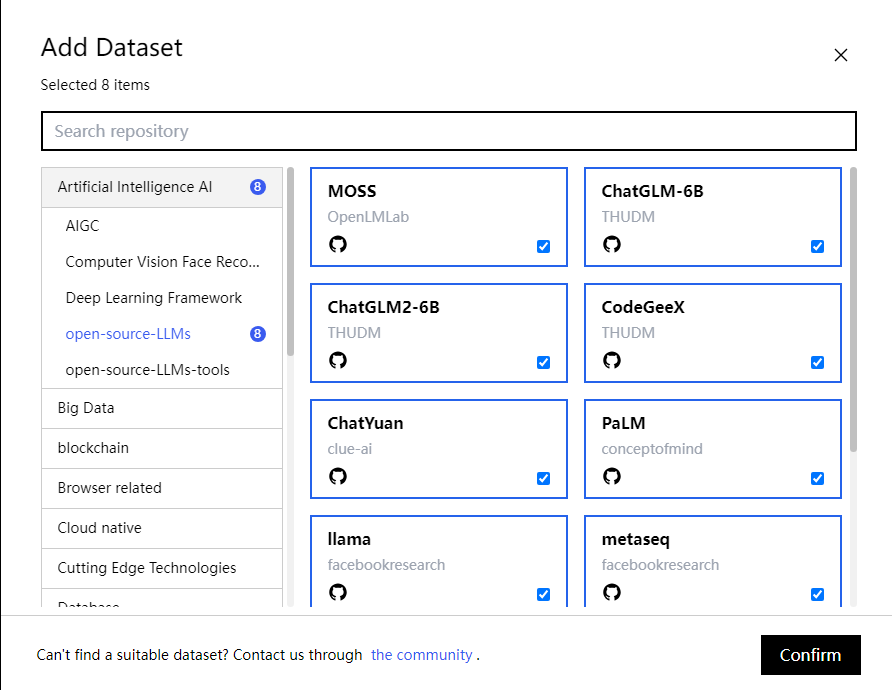The width and height of the screenshot is (892, 690).
Task: Click the ChatGLM2-6B card title
Action: click(383, 307)
